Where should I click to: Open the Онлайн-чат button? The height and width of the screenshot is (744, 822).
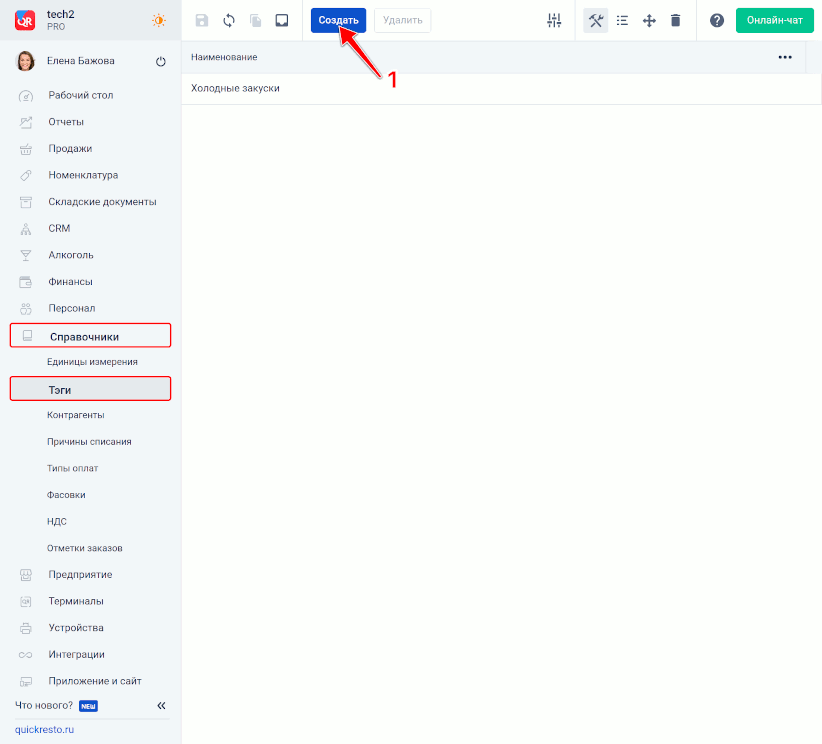click(x=775, y=20)
